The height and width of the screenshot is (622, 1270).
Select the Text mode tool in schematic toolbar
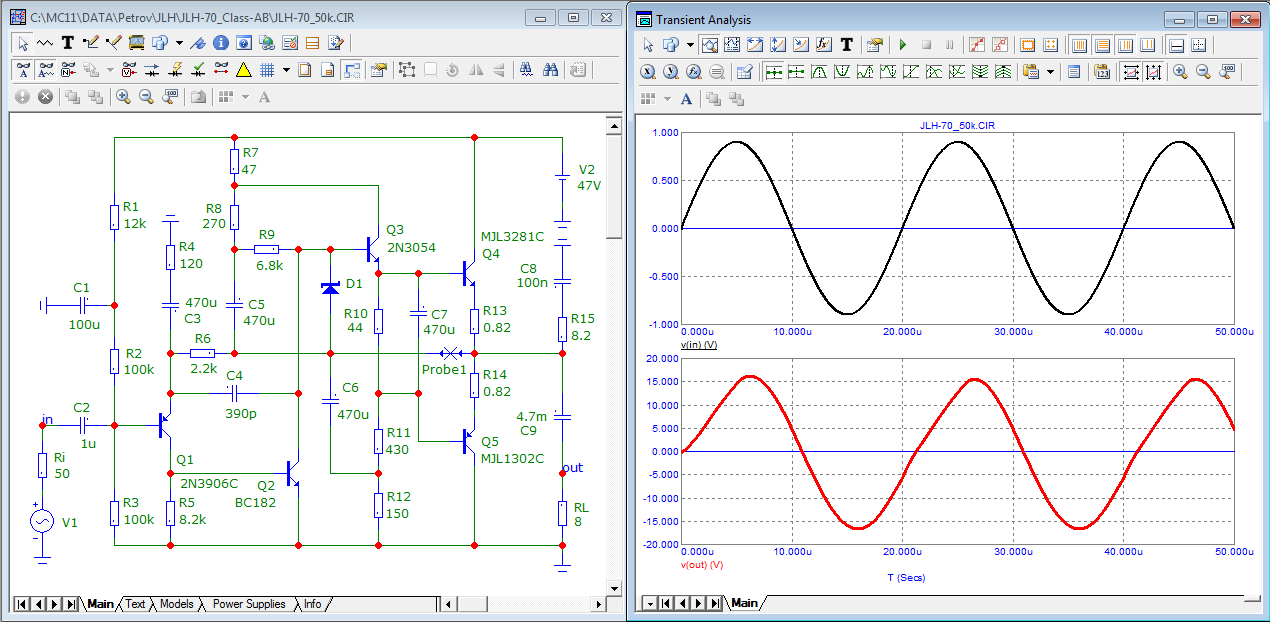click(68, 43)
